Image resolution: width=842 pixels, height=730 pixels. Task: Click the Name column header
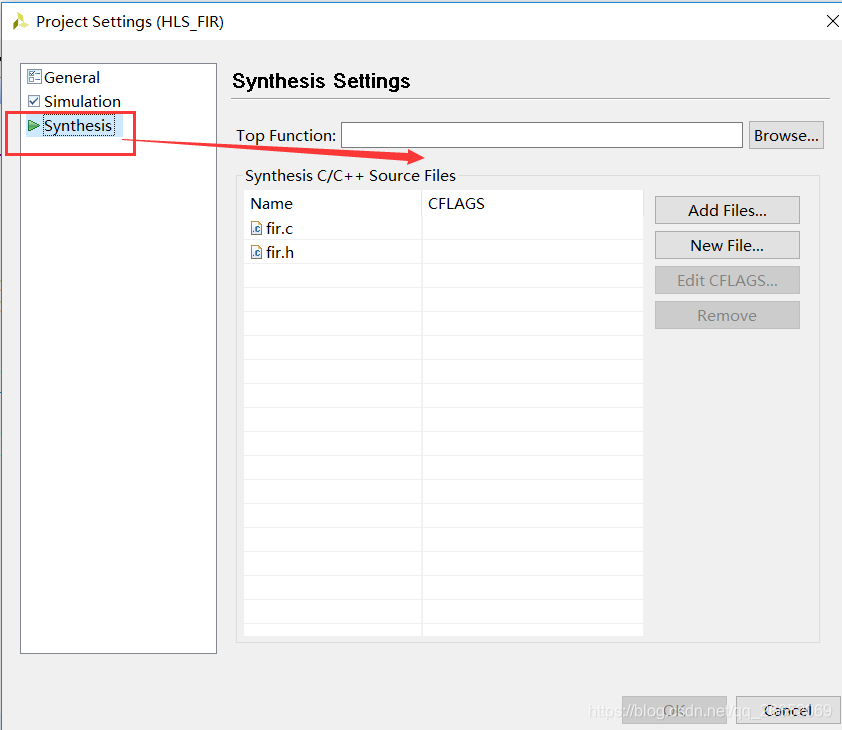coord(332,204)
